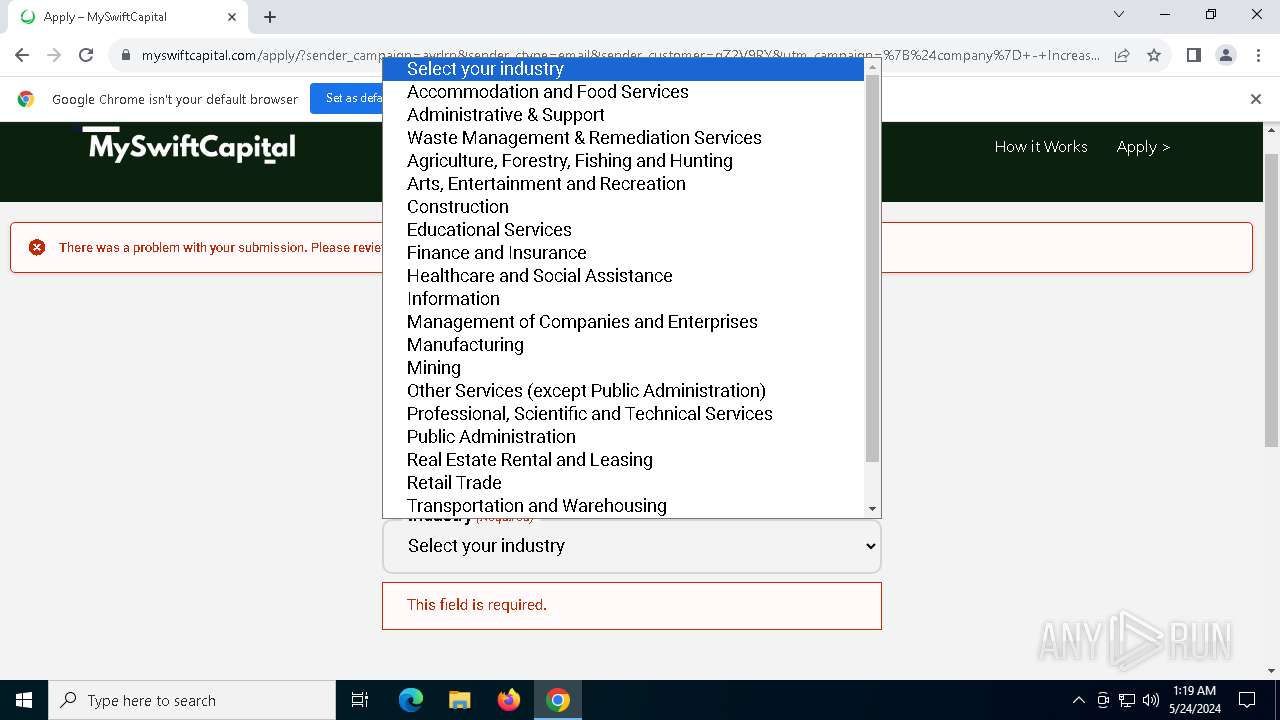Launch Firefox from taskbar
Screen dimensions: 1280x720
(509, 700)
